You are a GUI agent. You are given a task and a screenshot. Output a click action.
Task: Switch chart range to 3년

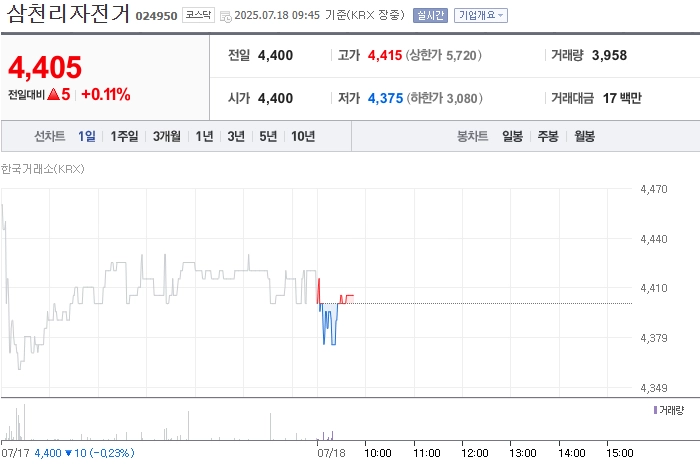point(236,136)
